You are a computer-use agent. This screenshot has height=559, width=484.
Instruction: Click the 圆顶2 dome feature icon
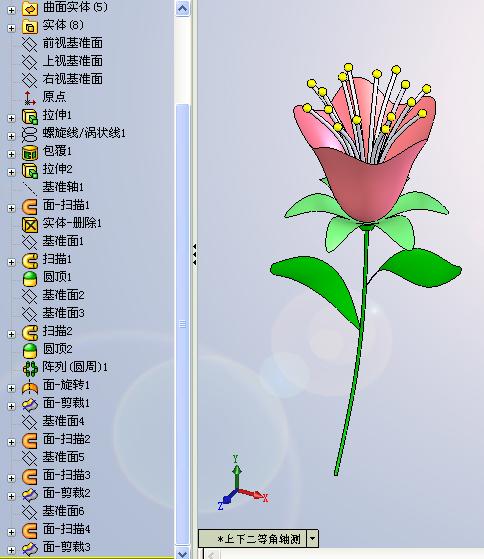30,350
